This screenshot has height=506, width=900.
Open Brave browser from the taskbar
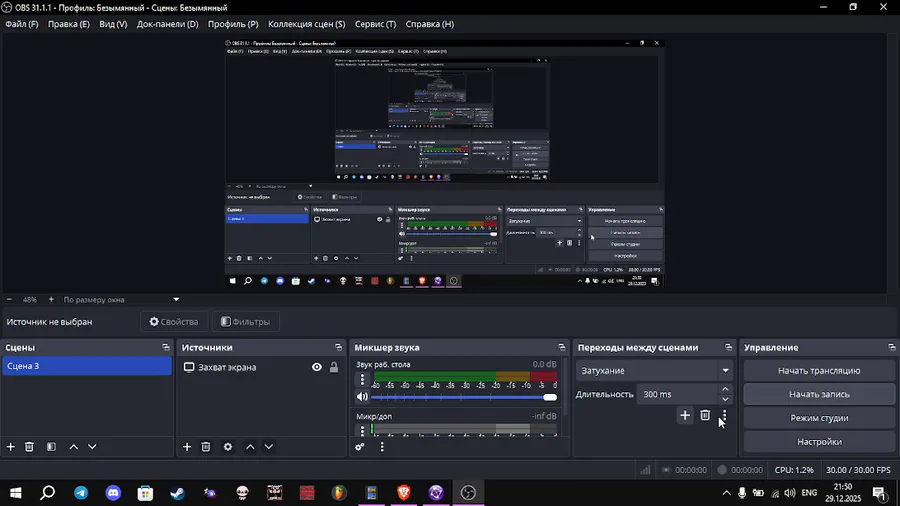coord(404,493)
